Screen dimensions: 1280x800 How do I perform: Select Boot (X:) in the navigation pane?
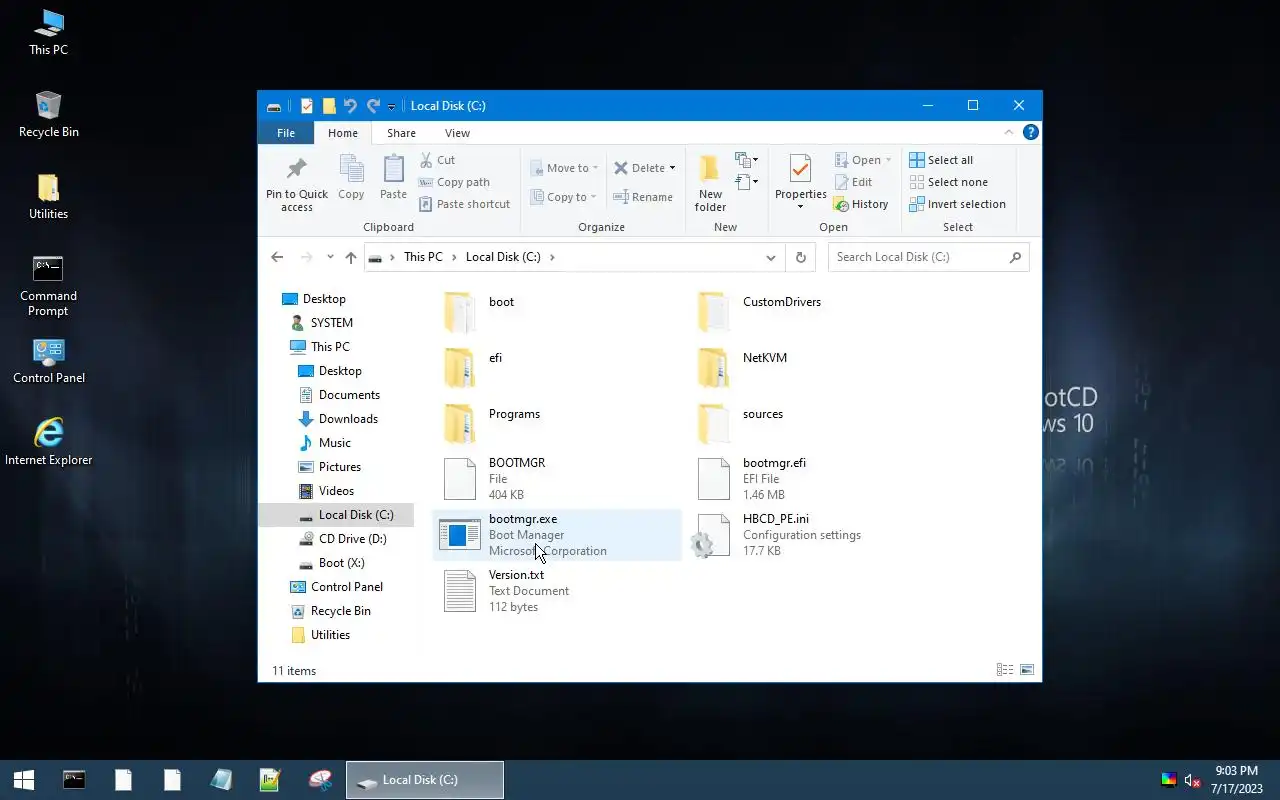[x=332, y=563]
